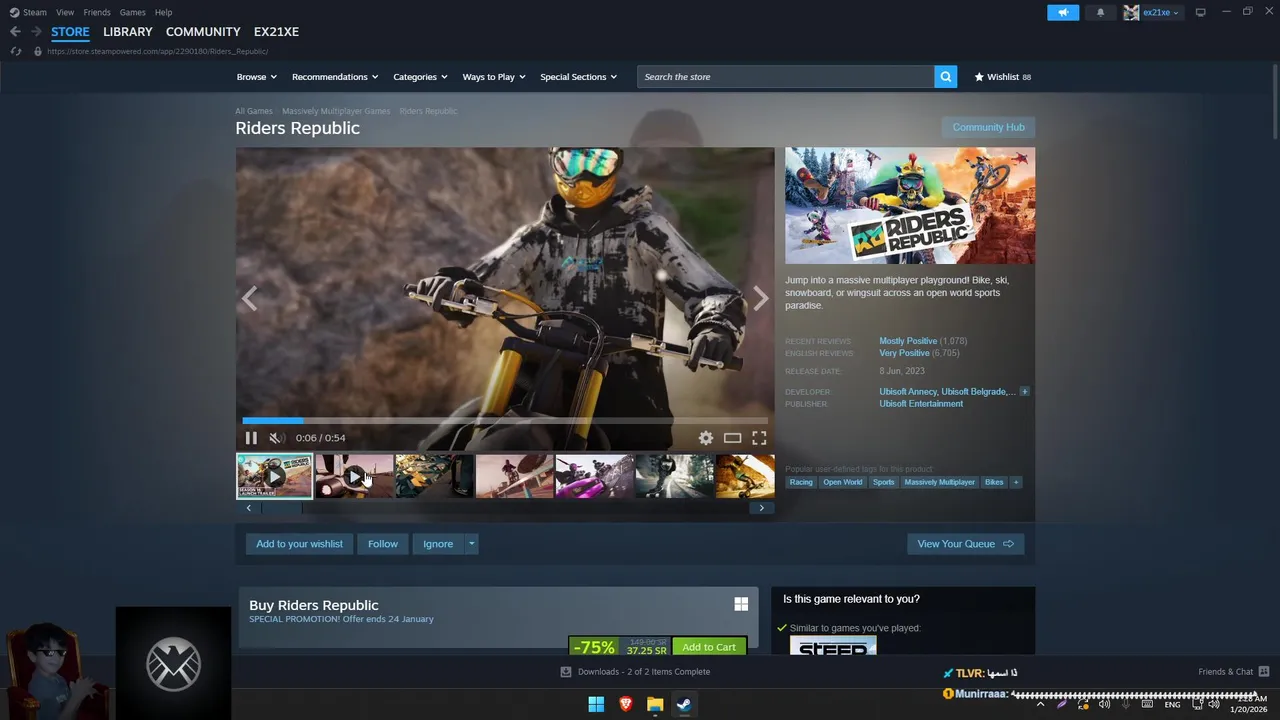Select the Massively Multiplayer tag
Image resolution: width=1280 pixels, height=720 pixels.
pyautogui.click(x=939, y=482)
